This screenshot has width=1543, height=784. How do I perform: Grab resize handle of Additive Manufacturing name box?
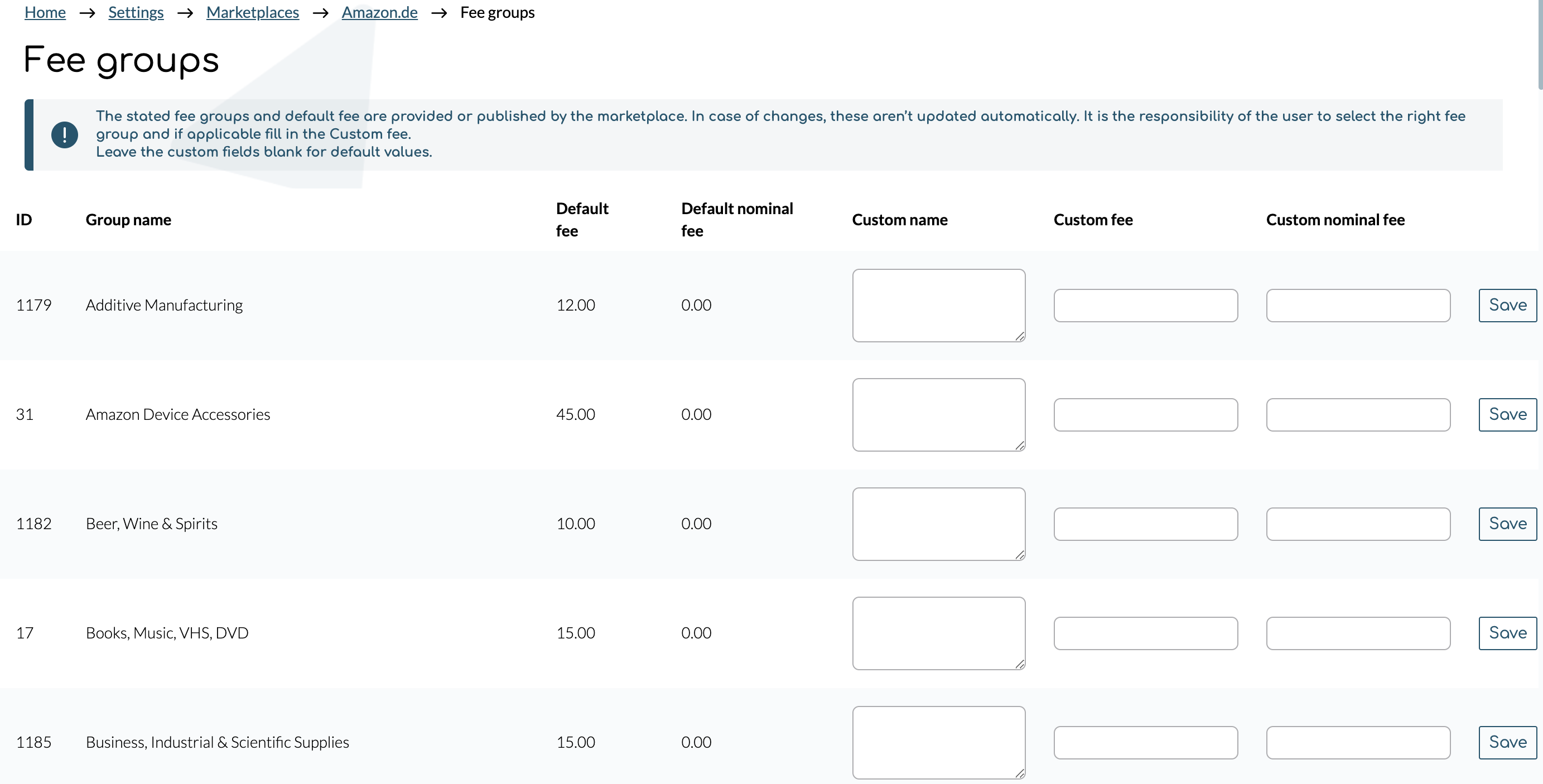(1020, 337)
